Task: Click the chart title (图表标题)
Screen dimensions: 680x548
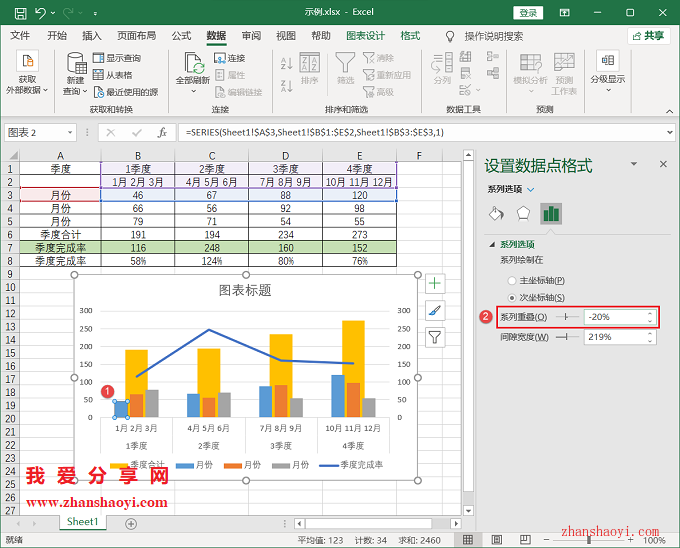Action: click(x=245, y=290)
